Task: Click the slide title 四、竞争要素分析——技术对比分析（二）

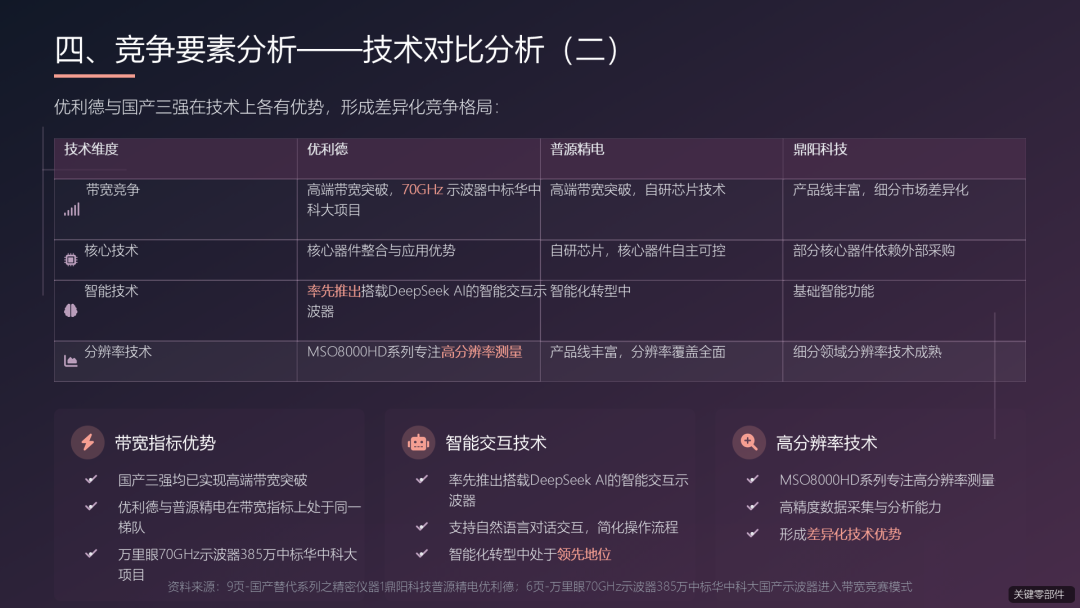Action: [x=338, y=50]
